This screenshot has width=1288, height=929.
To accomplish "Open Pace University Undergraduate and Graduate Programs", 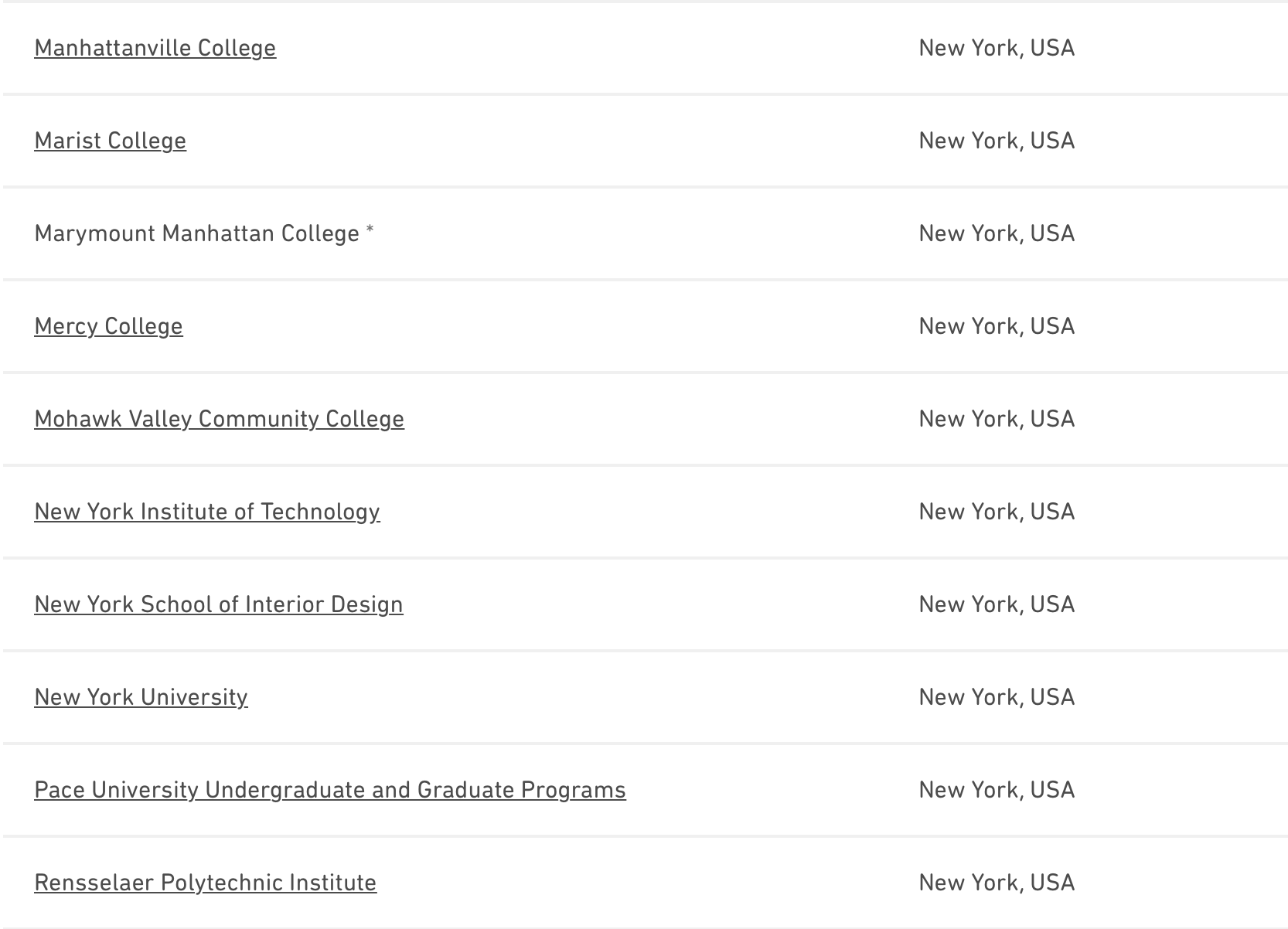I will click(x=329, y=790).
